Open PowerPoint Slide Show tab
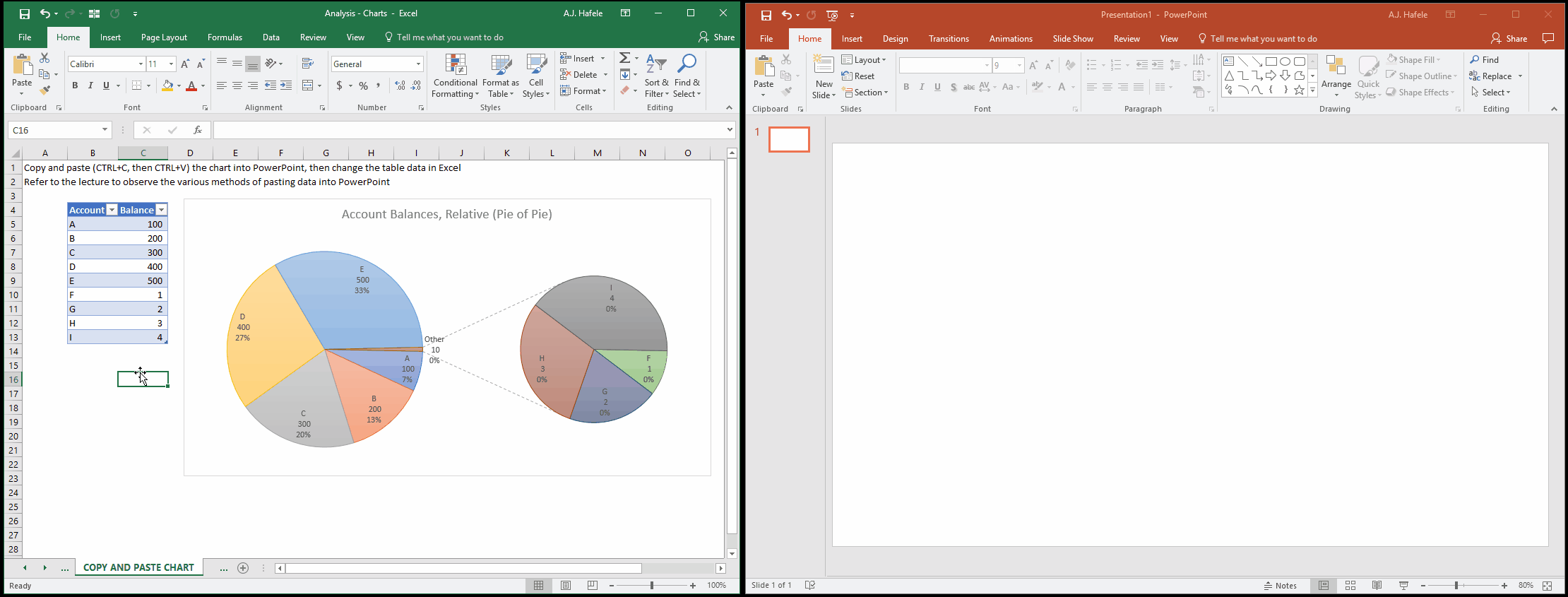1568x597 pixels. pyautogui.click(x=1073, y=39)
